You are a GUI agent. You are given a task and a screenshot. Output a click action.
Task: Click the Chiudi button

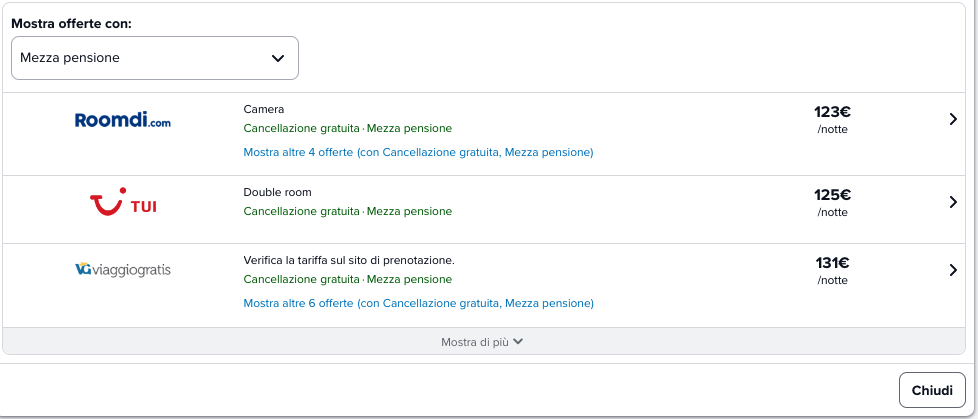pyautogui.click(x=932, y=390)
